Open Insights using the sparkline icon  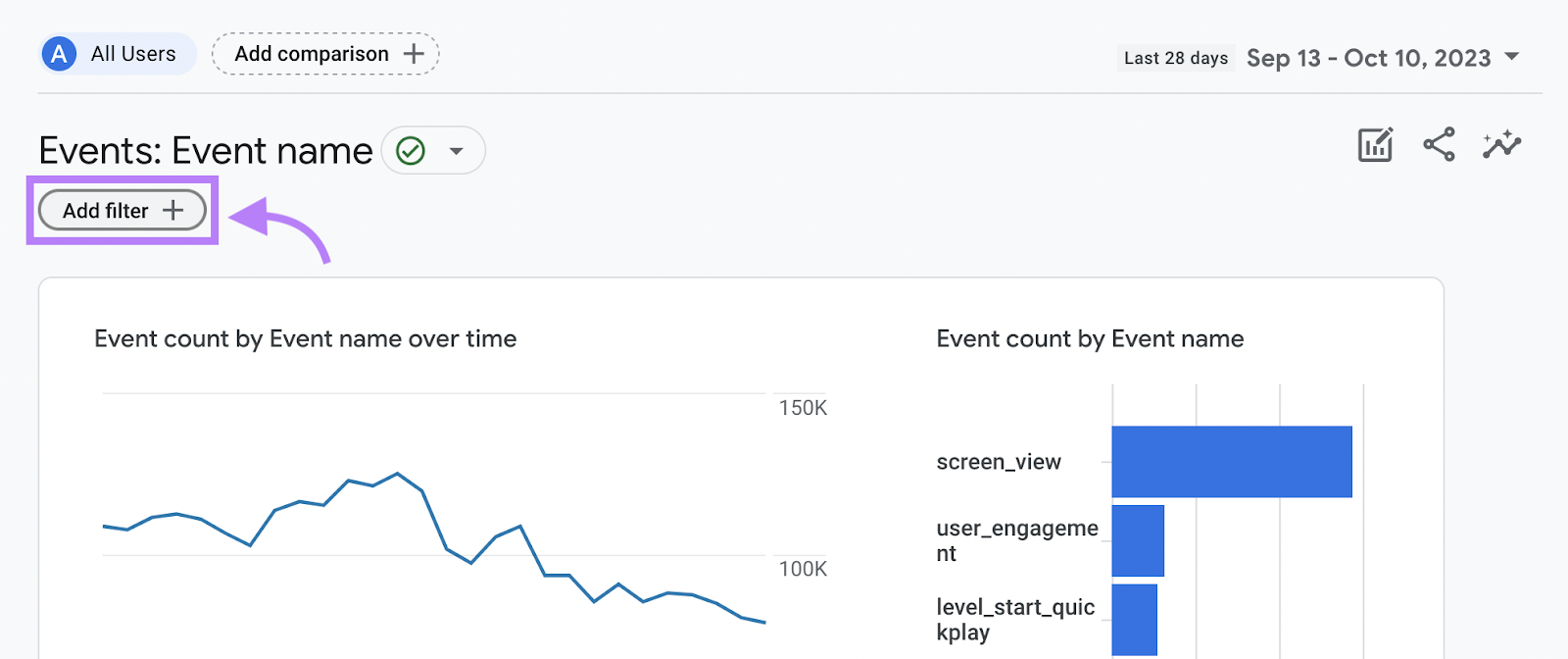(1501, 145)
